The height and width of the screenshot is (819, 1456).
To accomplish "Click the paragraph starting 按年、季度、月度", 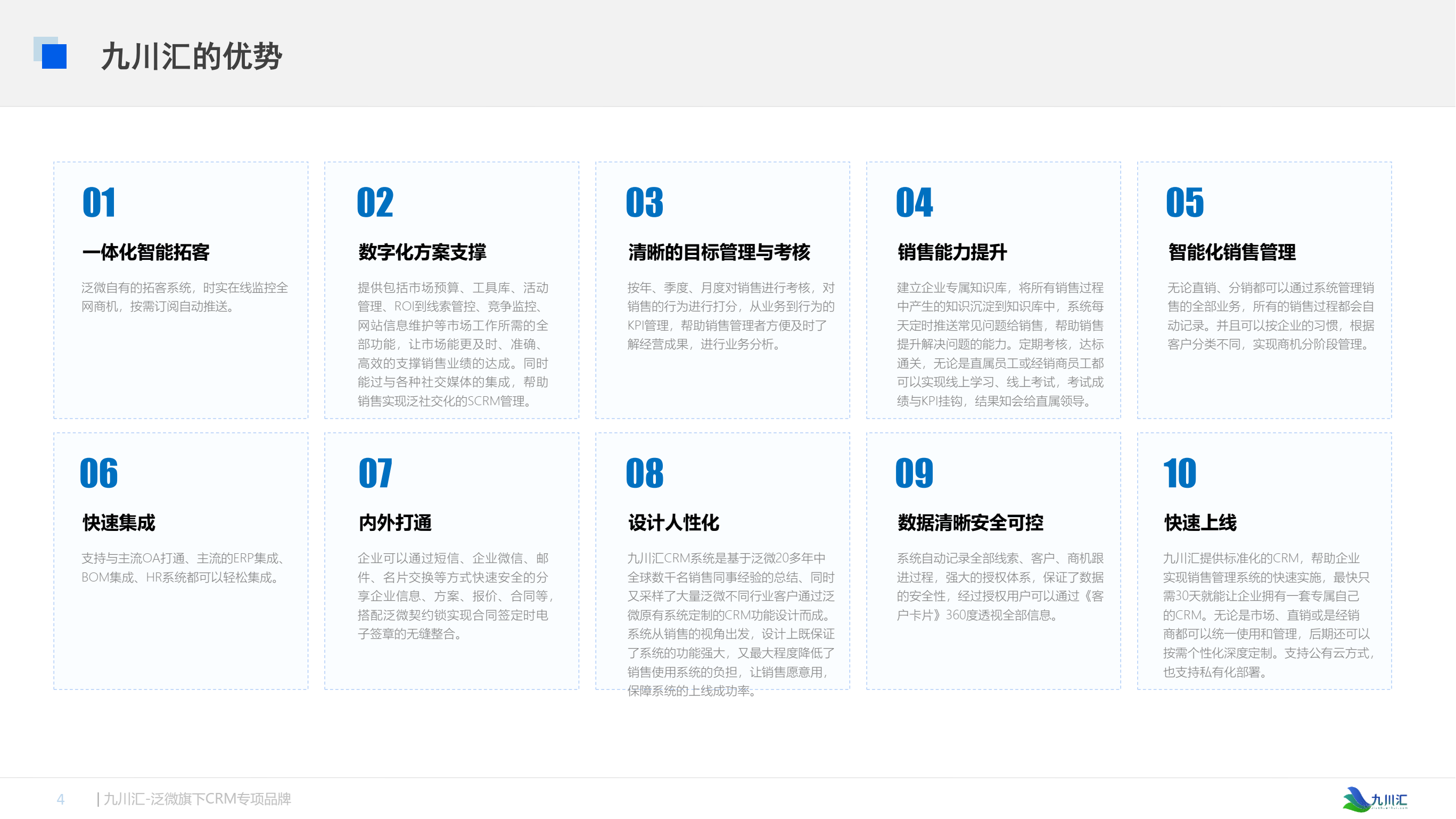I will tap(731, 316).
